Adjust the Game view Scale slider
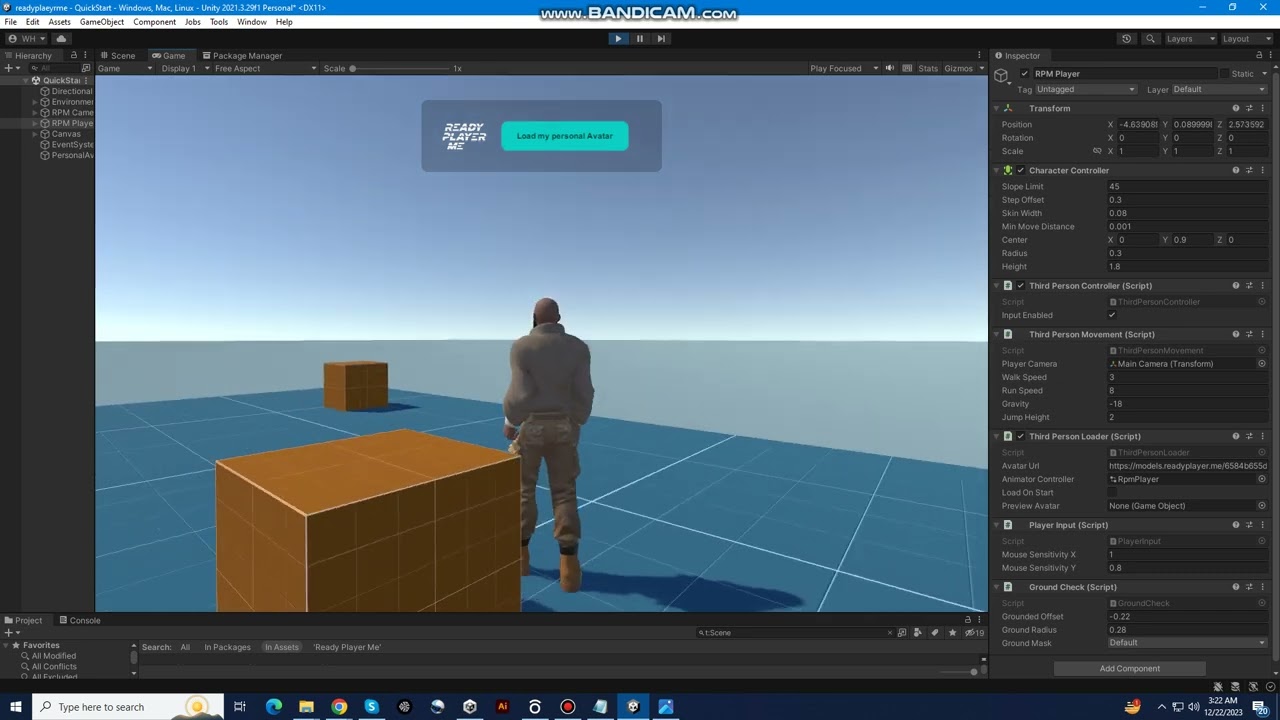 click(400, 68)
